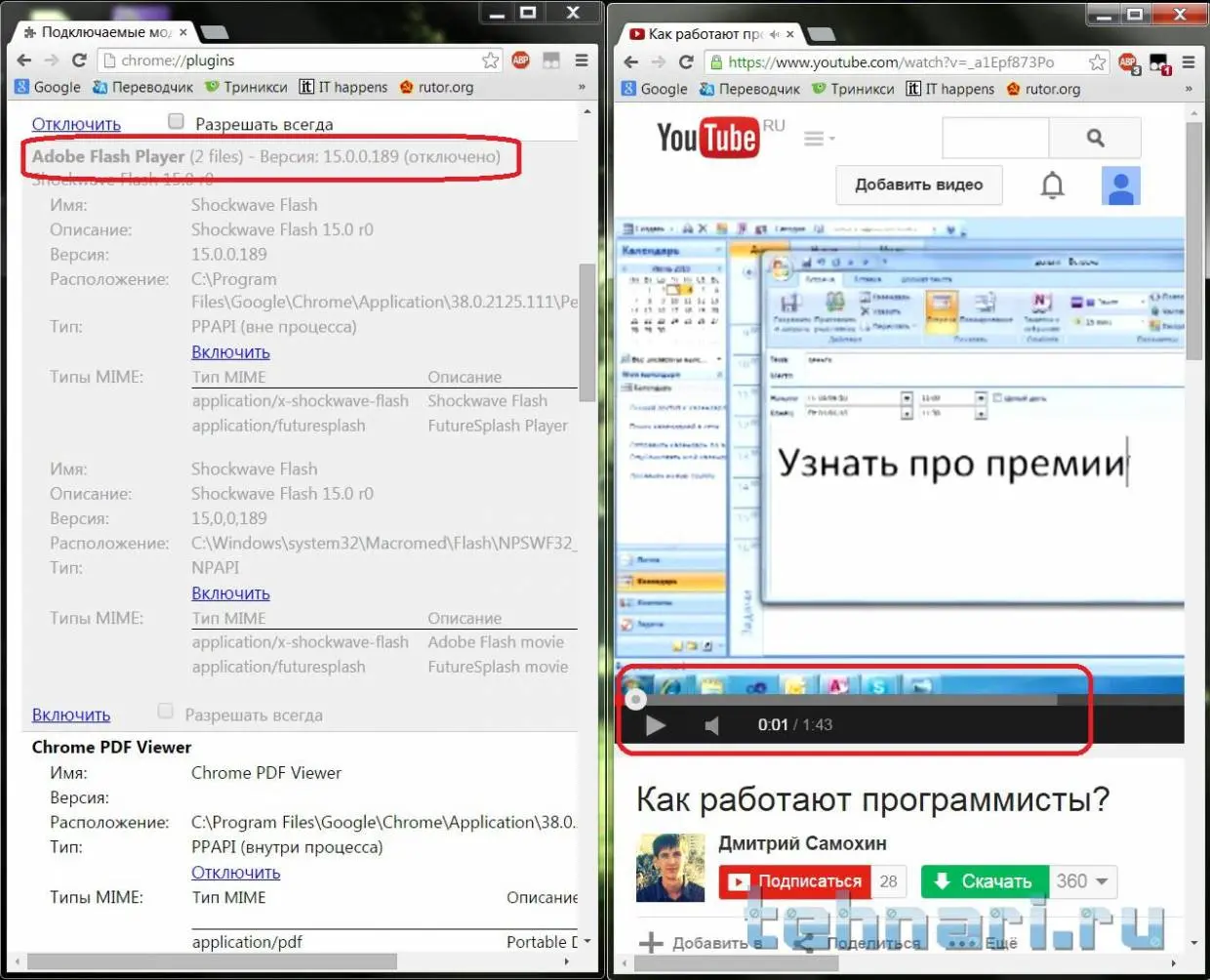Click the video frame
This screenshot has height=980, width=1210.
[900, 457]
